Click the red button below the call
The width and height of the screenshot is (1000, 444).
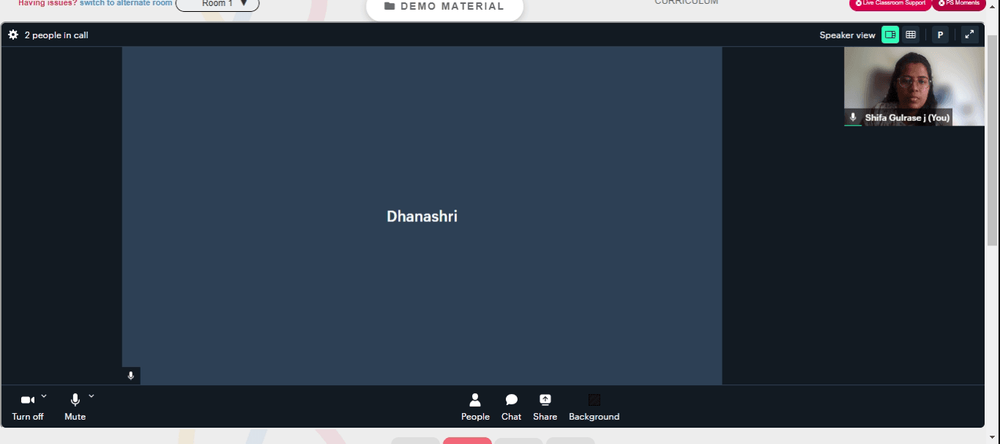(467, 441)
